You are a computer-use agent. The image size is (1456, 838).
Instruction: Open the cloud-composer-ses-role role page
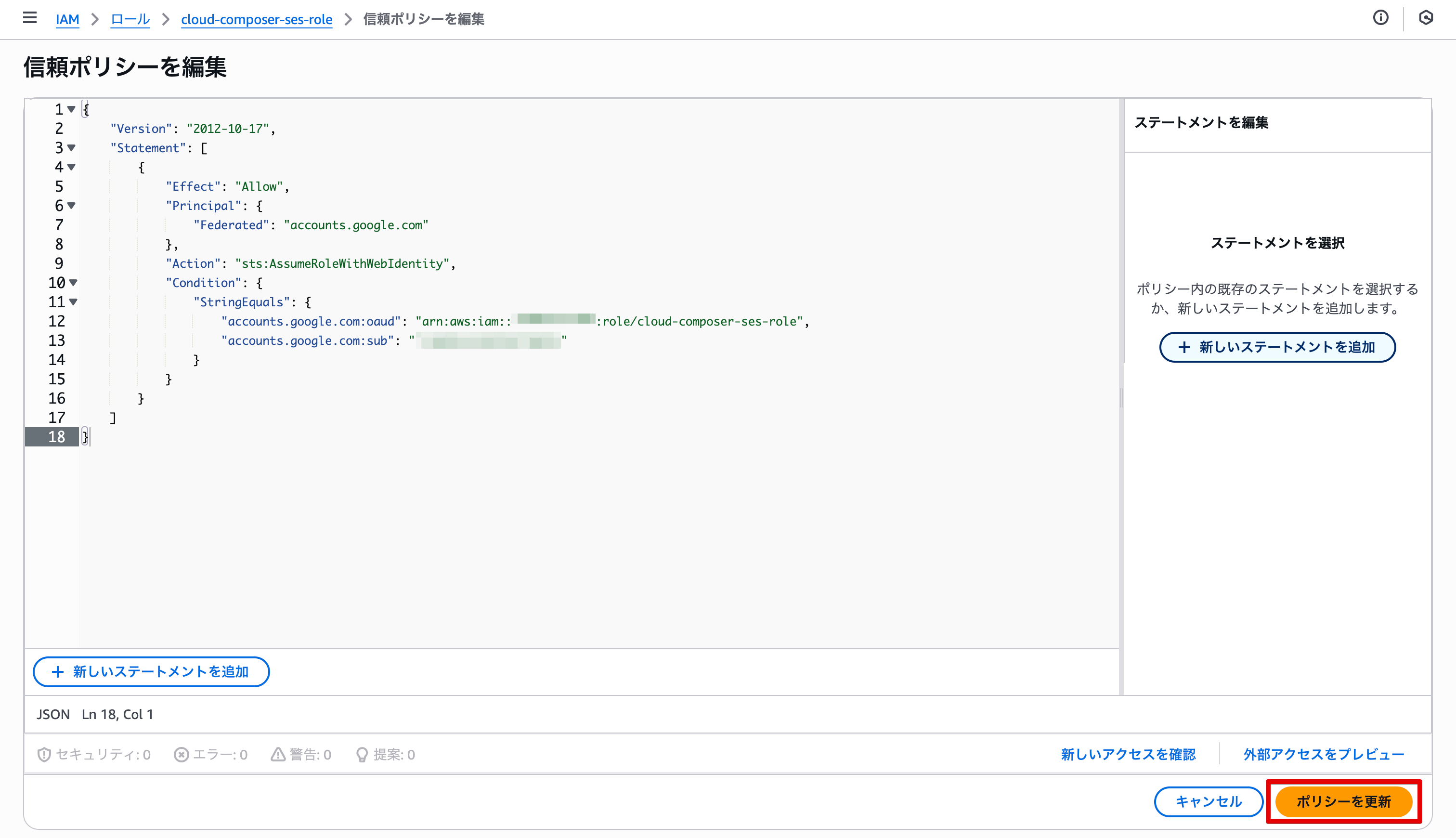tap(257, 19)
